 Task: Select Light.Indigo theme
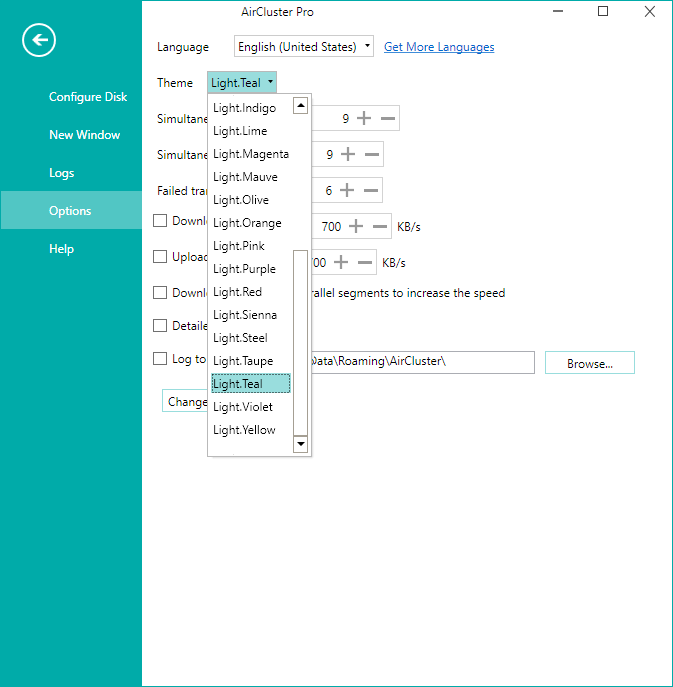pos(251,108)
